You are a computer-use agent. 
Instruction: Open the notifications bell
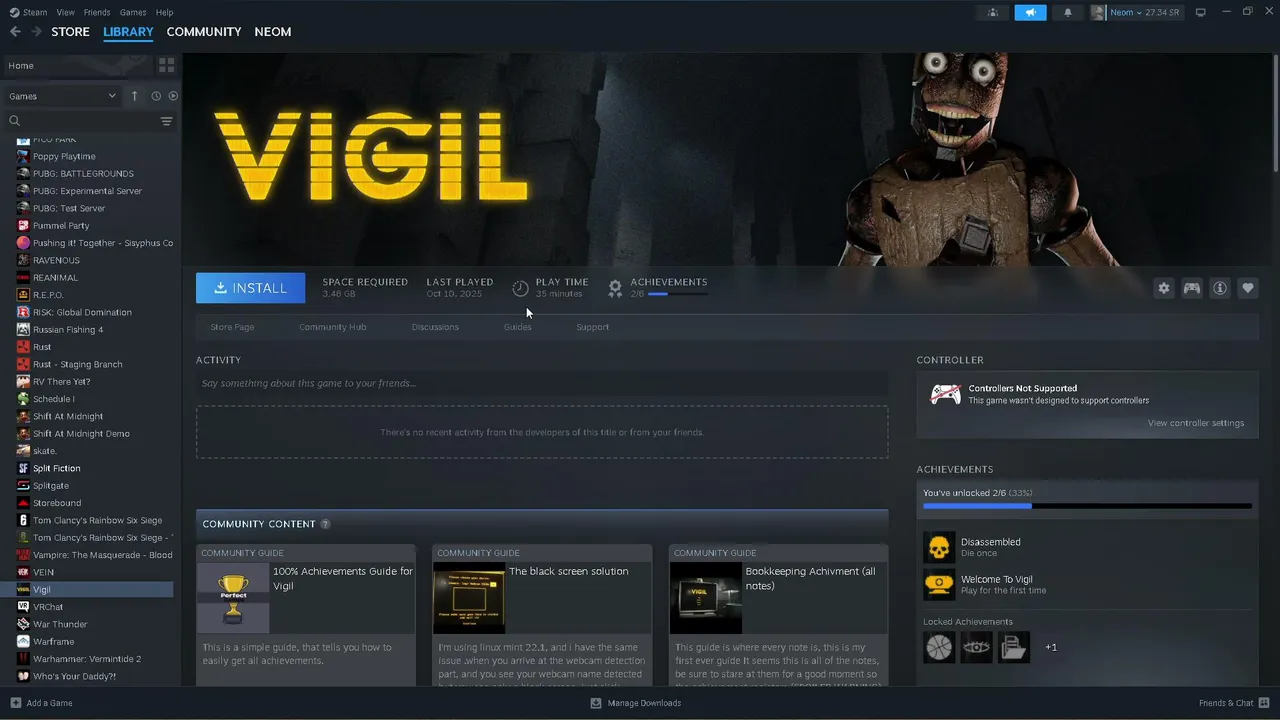1068,12
